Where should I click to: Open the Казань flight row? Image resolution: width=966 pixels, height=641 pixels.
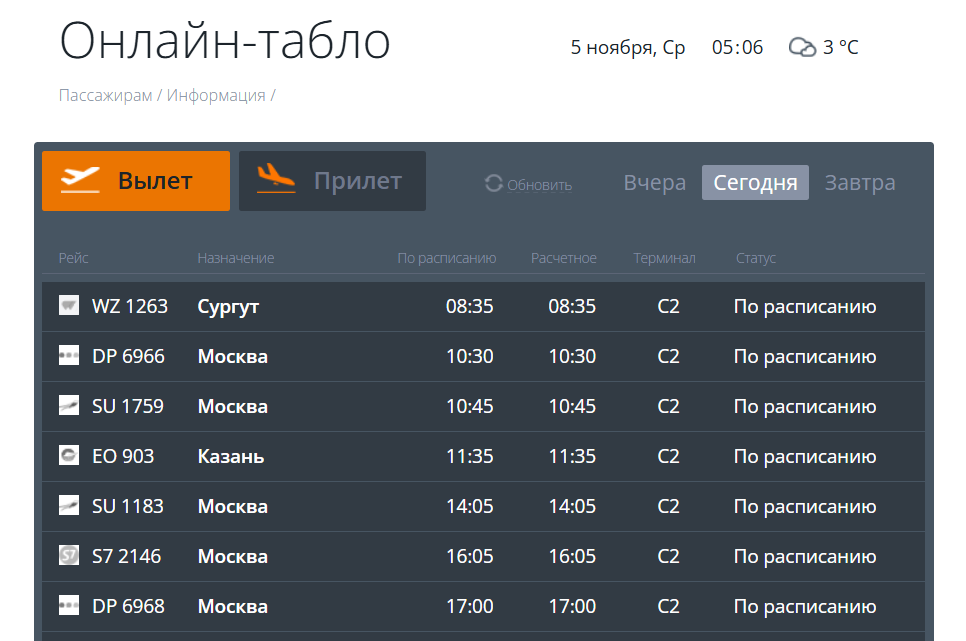[483, 456]
